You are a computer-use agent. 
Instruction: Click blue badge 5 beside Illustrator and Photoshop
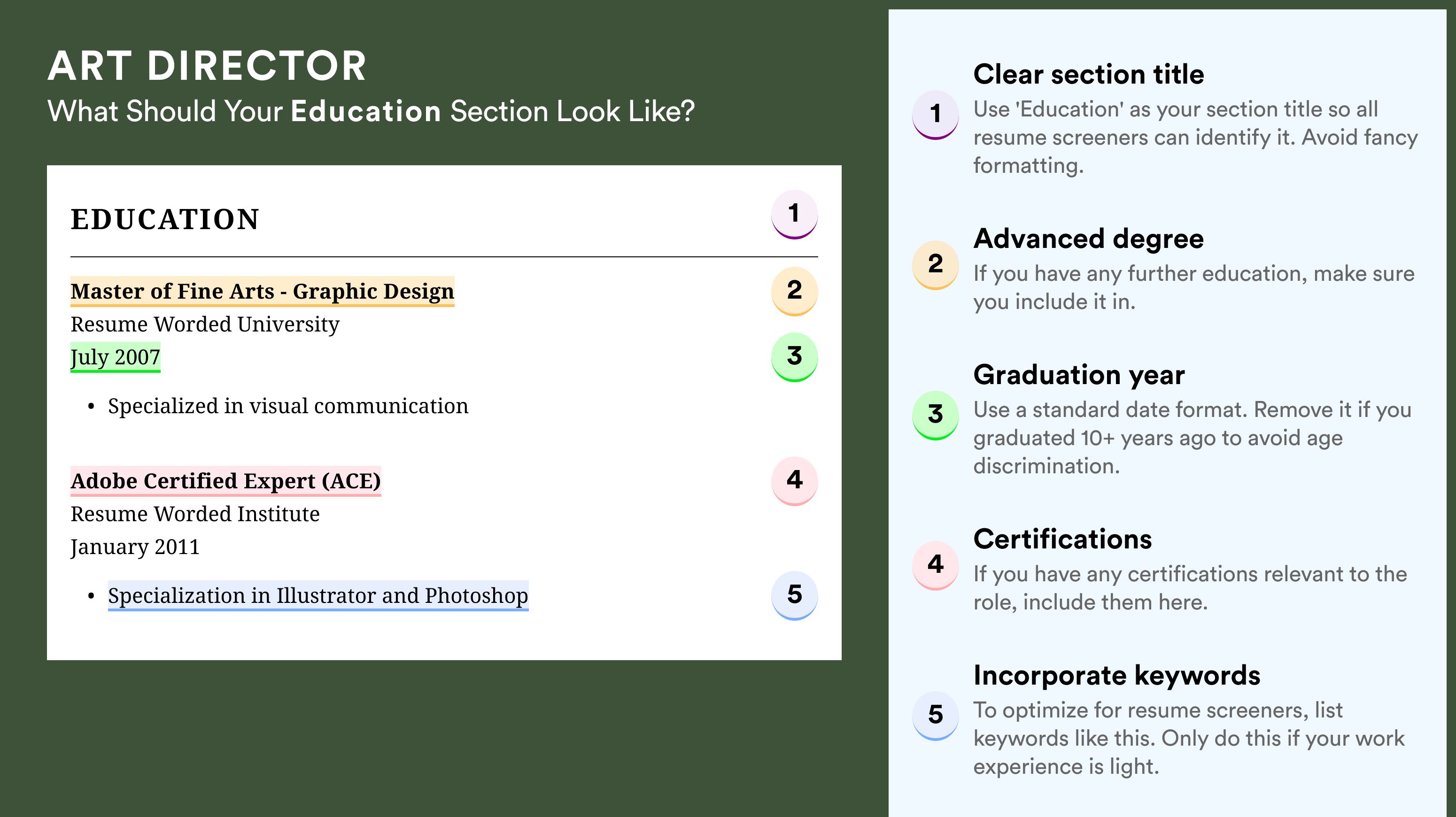(794, 595)
